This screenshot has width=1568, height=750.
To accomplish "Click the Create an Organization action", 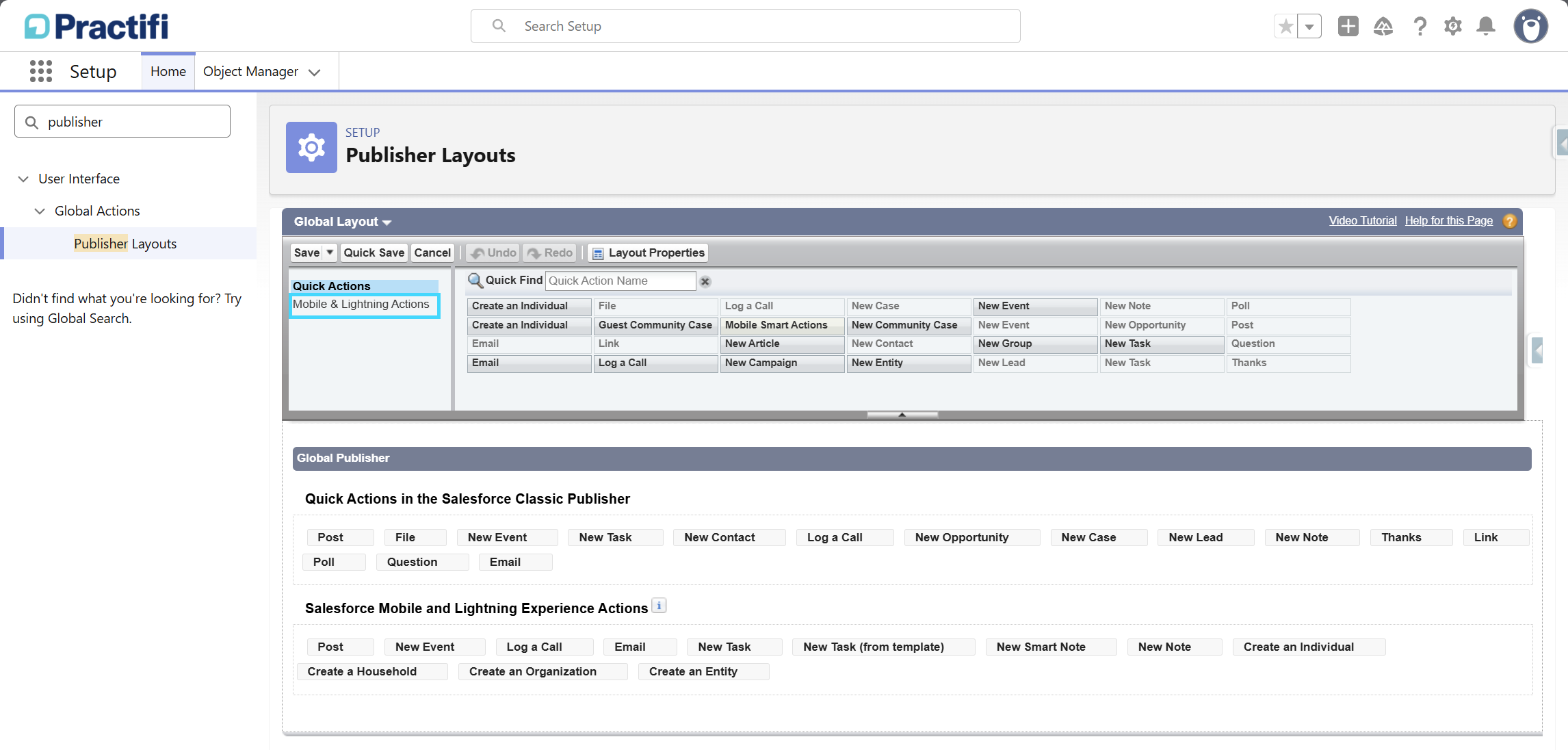I will (543, 671).
